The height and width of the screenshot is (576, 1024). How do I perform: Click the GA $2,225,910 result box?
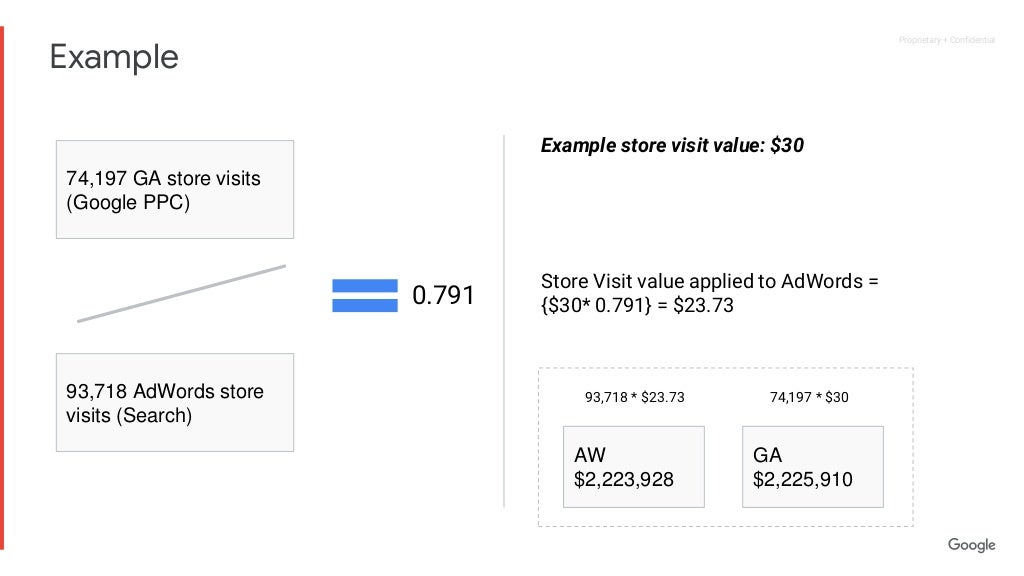tap(812, 467)
